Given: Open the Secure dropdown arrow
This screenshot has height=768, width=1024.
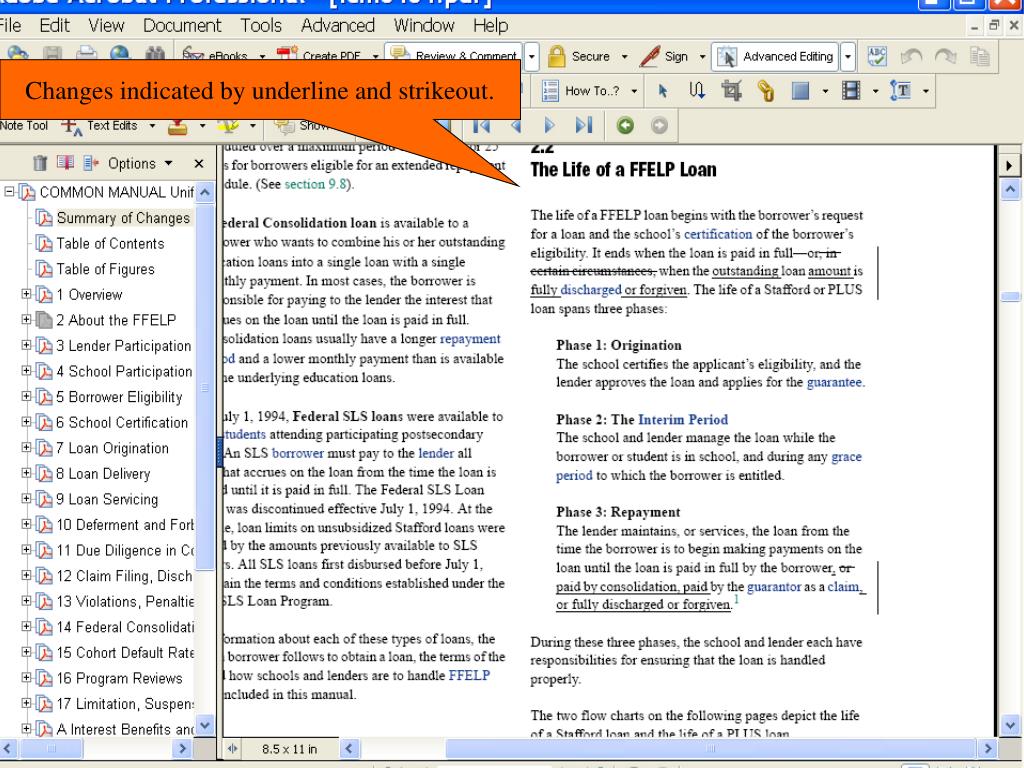Looking at the screenshot, I should 624,57.
